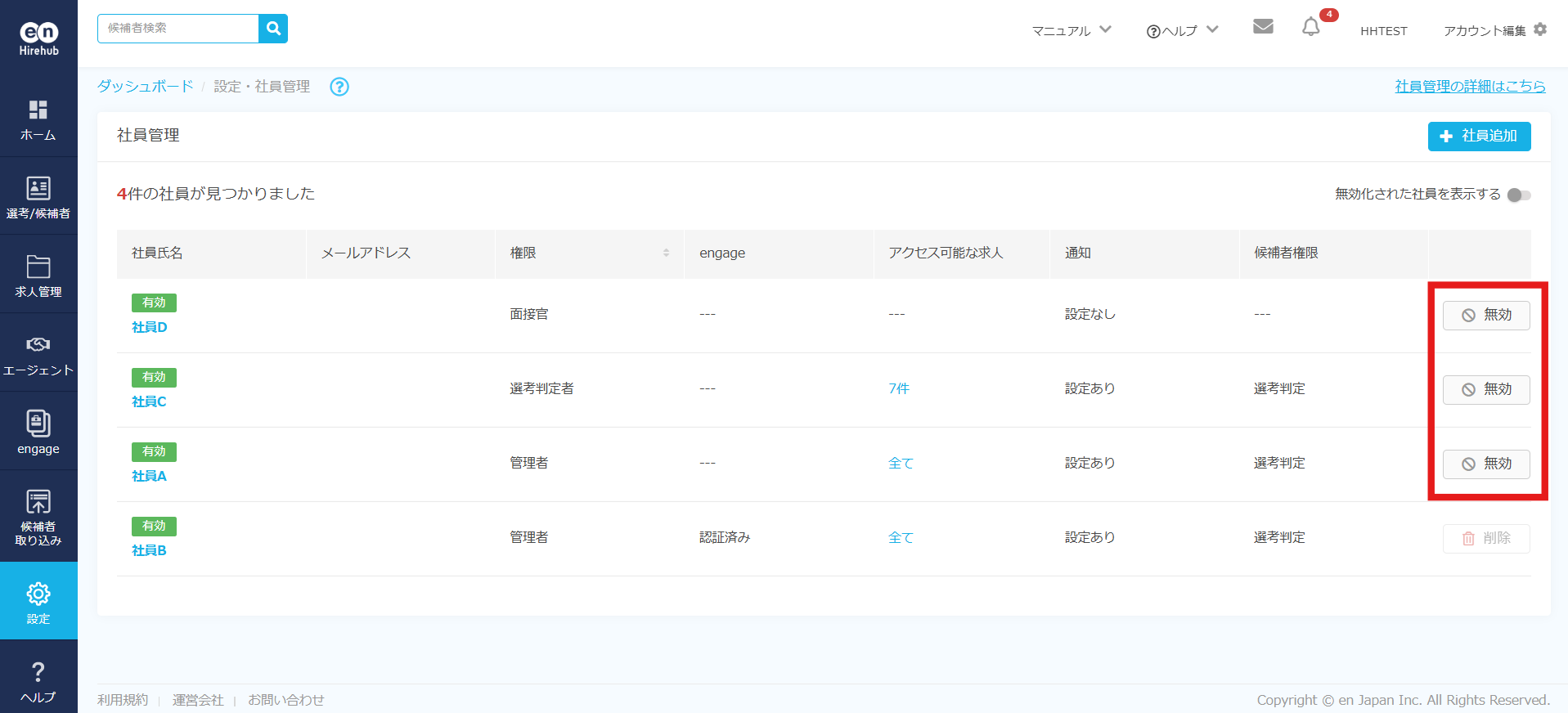Open 社員管理の詳細はこちら link

coord(1470,87)
